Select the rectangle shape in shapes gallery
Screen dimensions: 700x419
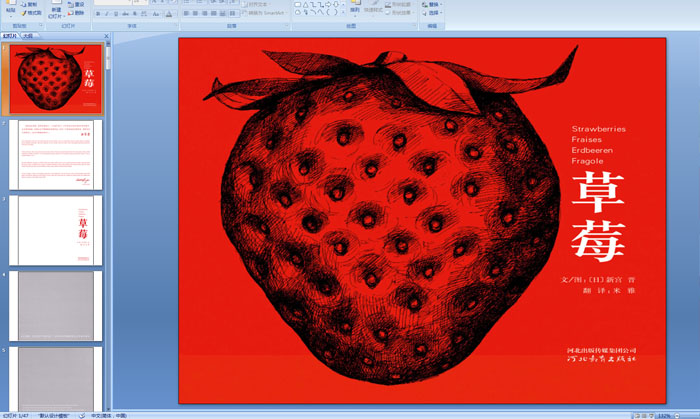coord(297,4)
